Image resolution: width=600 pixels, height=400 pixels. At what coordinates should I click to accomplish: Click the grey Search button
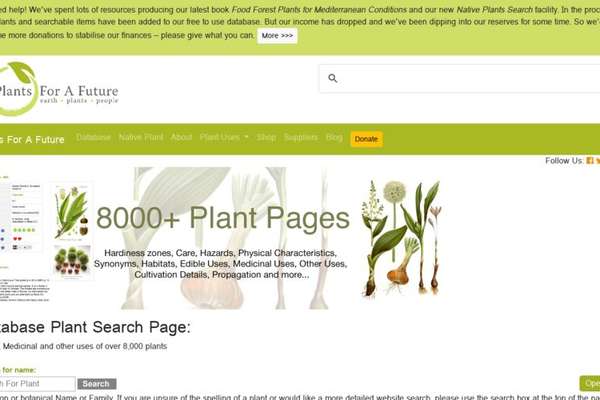click(97, 384)
